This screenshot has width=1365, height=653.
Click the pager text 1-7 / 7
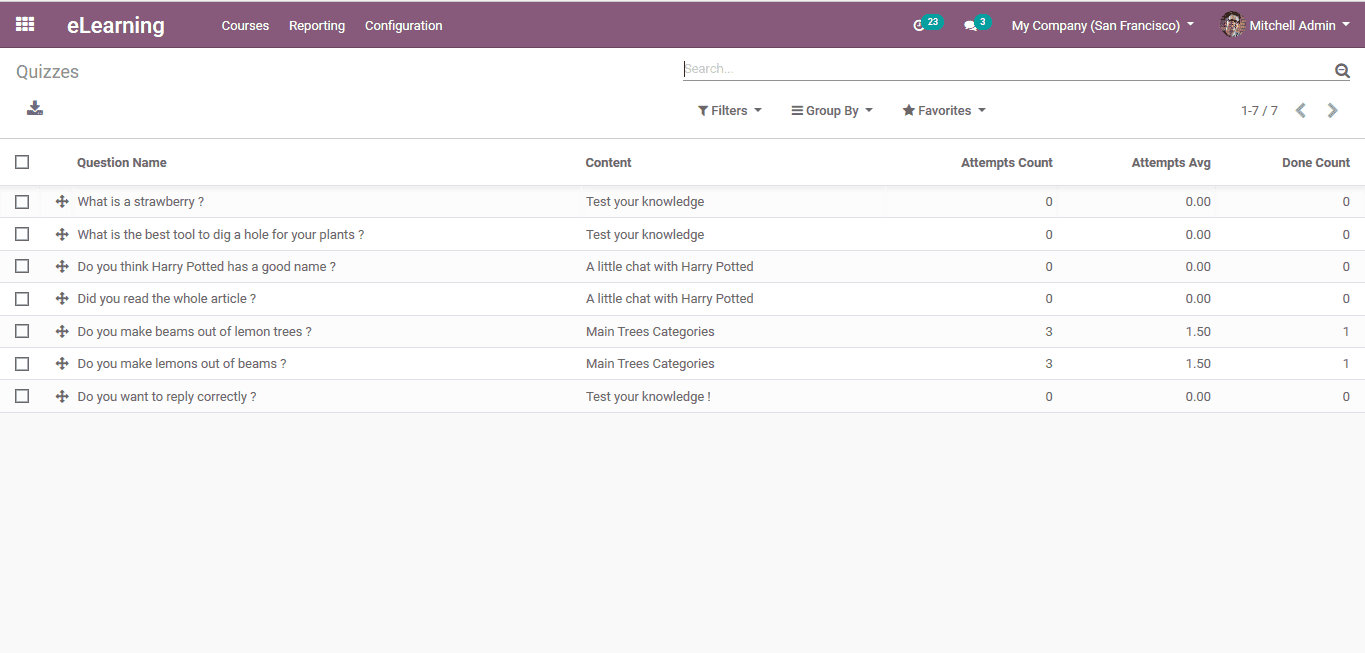(x=1259, y=111)
